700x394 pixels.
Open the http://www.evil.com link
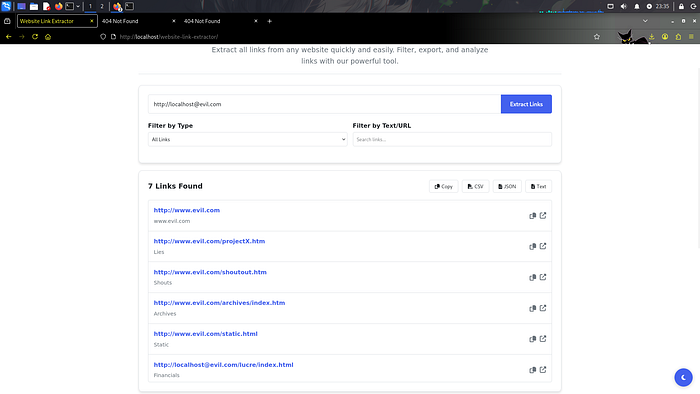[187, 210]
